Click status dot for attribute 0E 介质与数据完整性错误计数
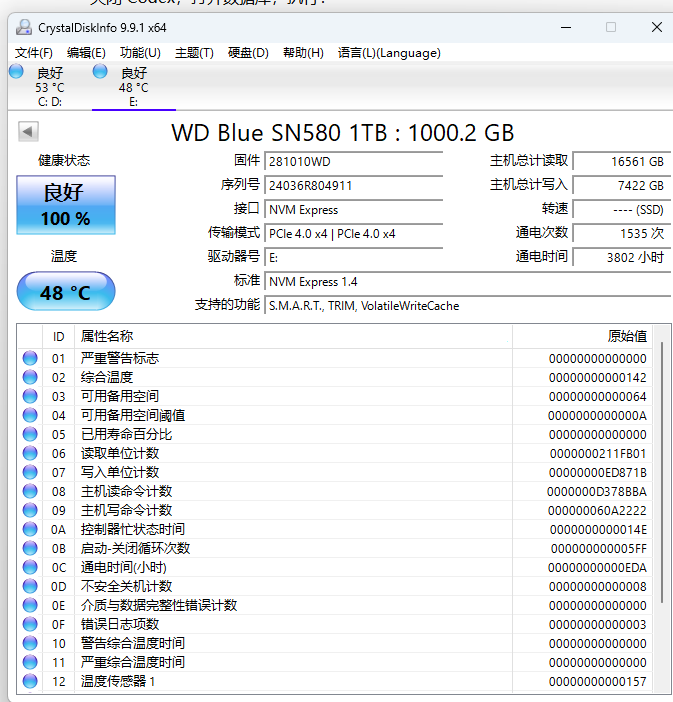Image resolution: width=673 pixels, height=702 pixels. click(30, 606)
